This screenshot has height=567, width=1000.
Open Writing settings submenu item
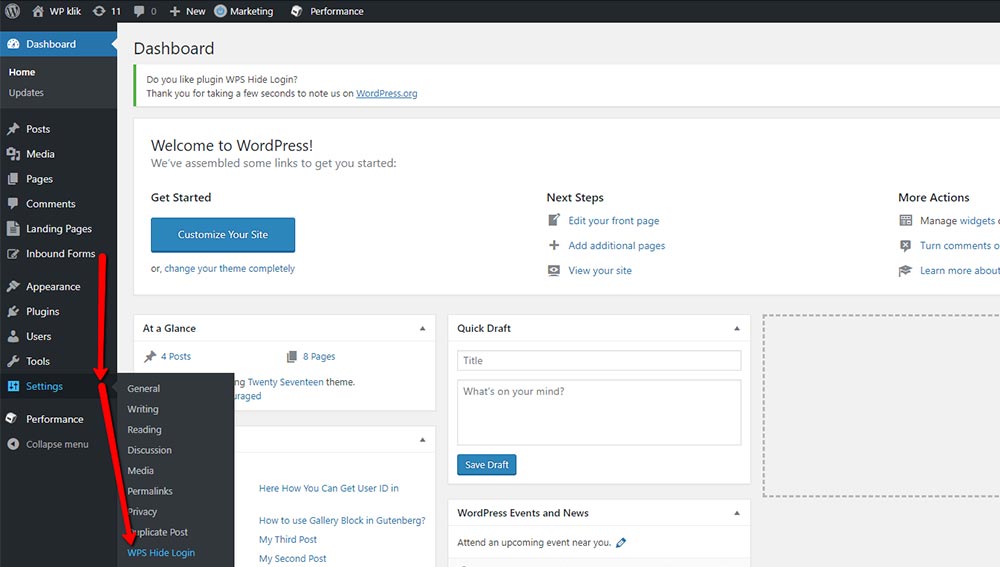pos(143,409)
